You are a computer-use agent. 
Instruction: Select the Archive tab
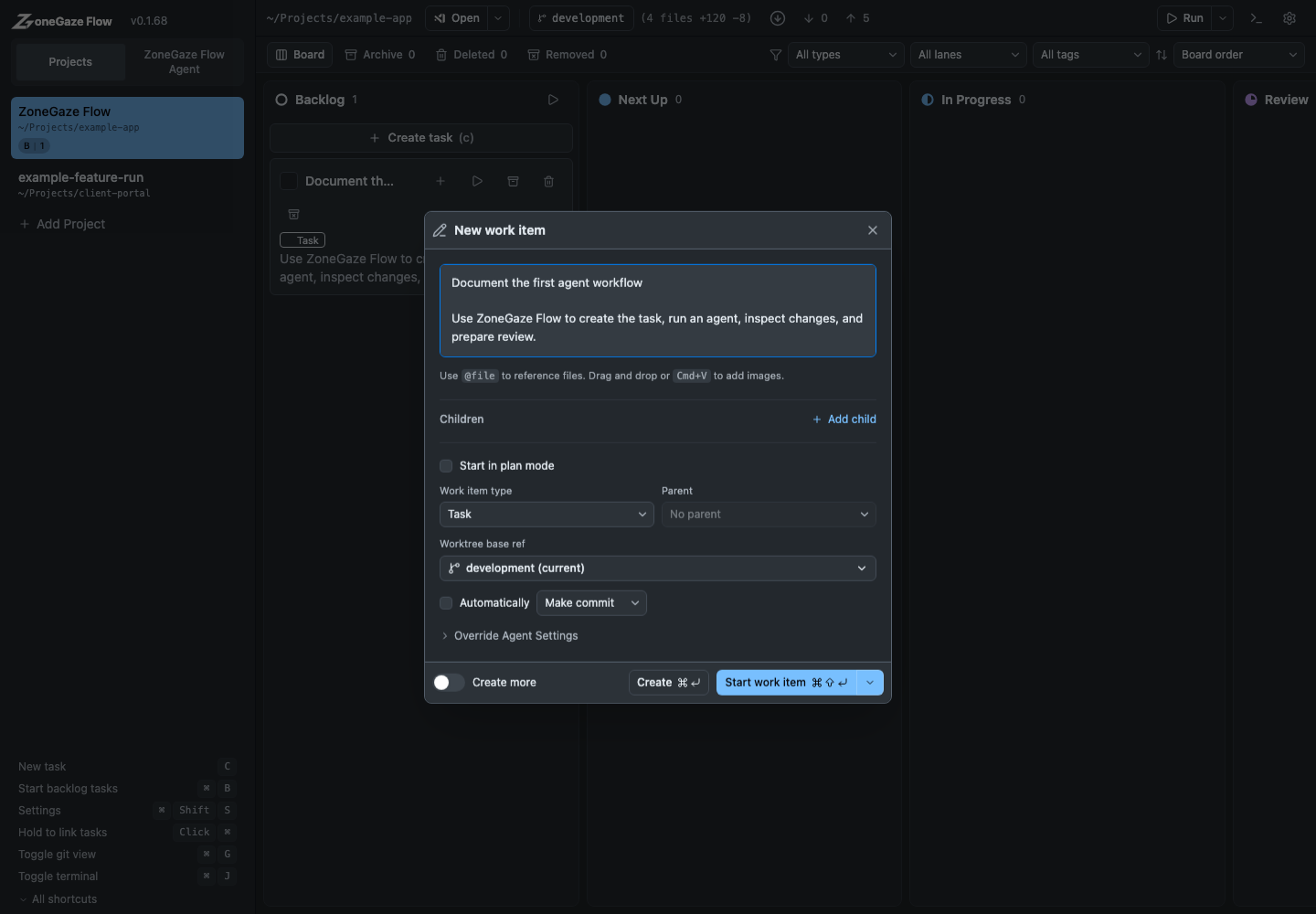380,55
